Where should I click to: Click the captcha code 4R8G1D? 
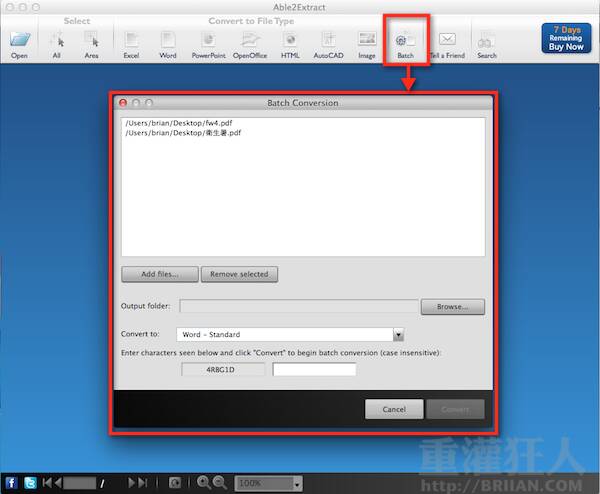tap(220, 370)
